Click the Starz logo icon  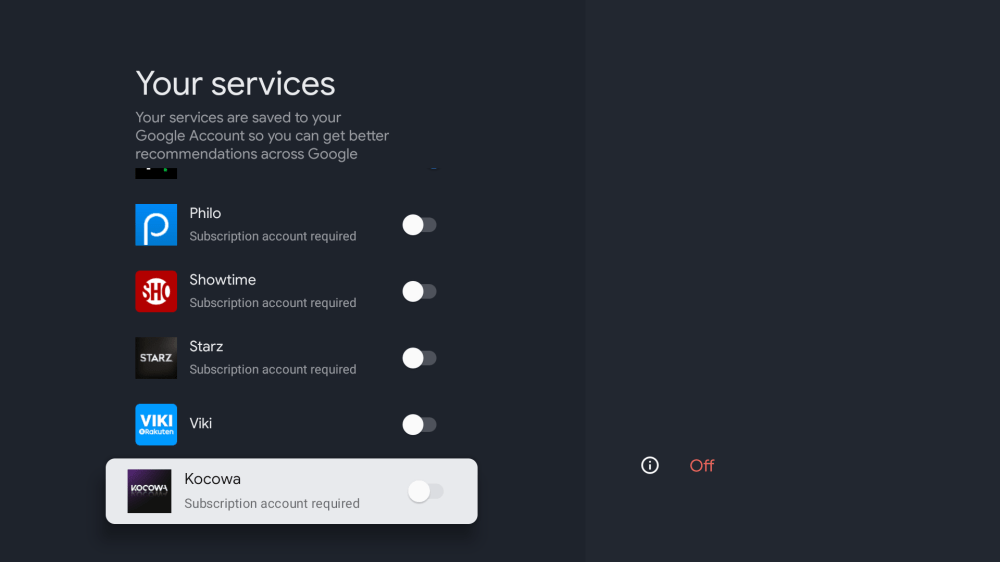point(156,358)
